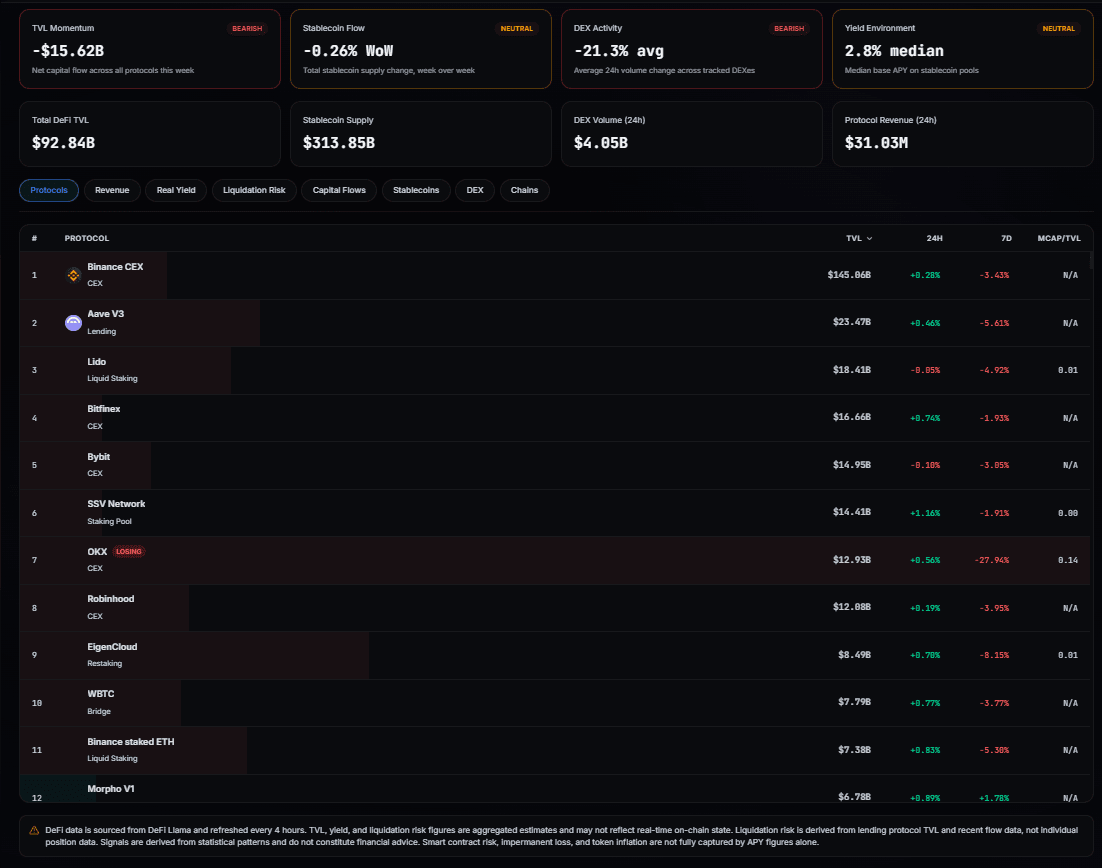The width and height of the screenshot is (1102, 868).
Task: Select the Morpho V1 protocol name
Action: (110, 789)
